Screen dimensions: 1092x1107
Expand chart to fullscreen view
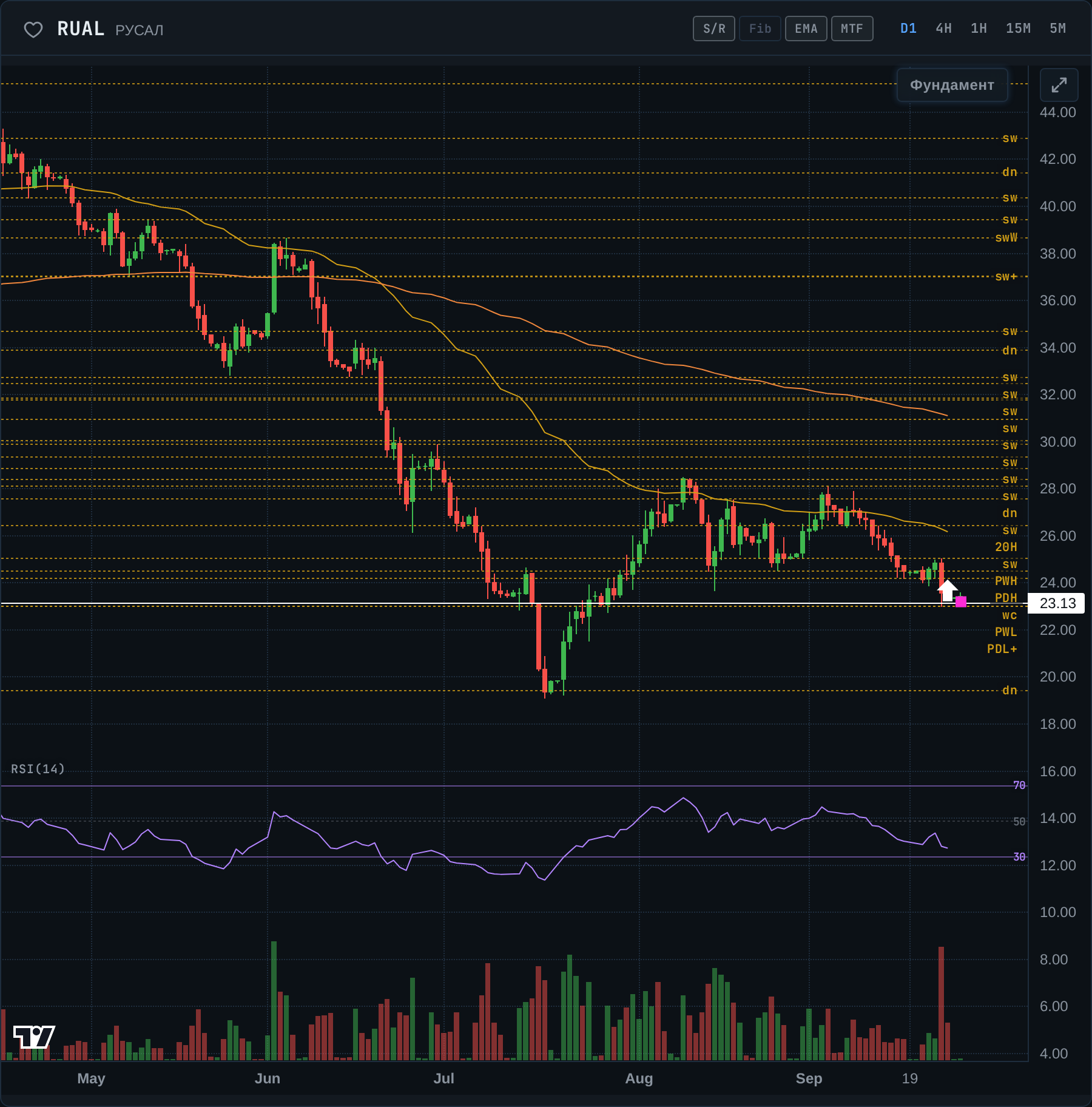click(1059, 85)
